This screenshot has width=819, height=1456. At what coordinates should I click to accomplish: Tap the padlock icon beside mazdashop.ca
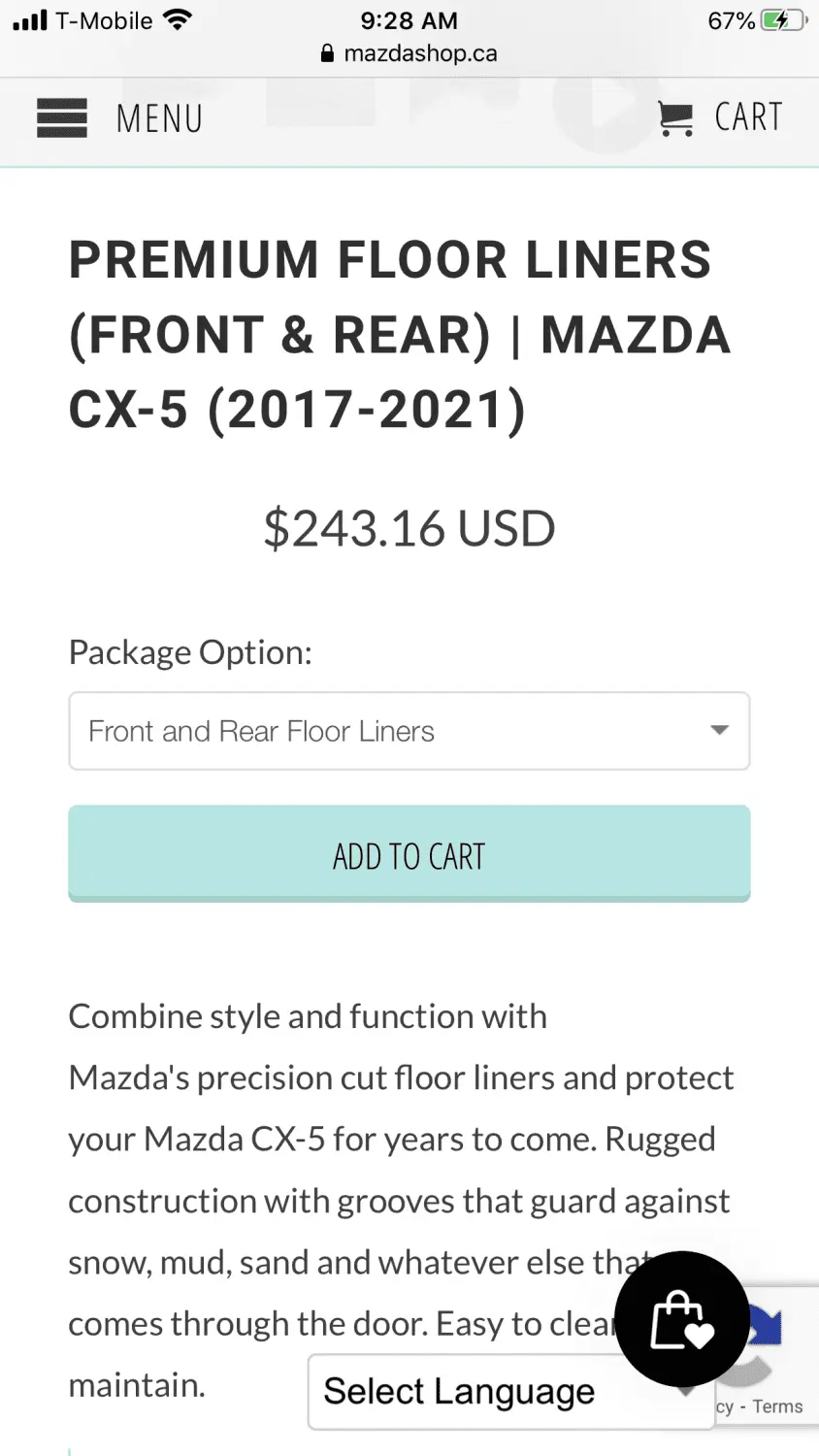point(327,53)
